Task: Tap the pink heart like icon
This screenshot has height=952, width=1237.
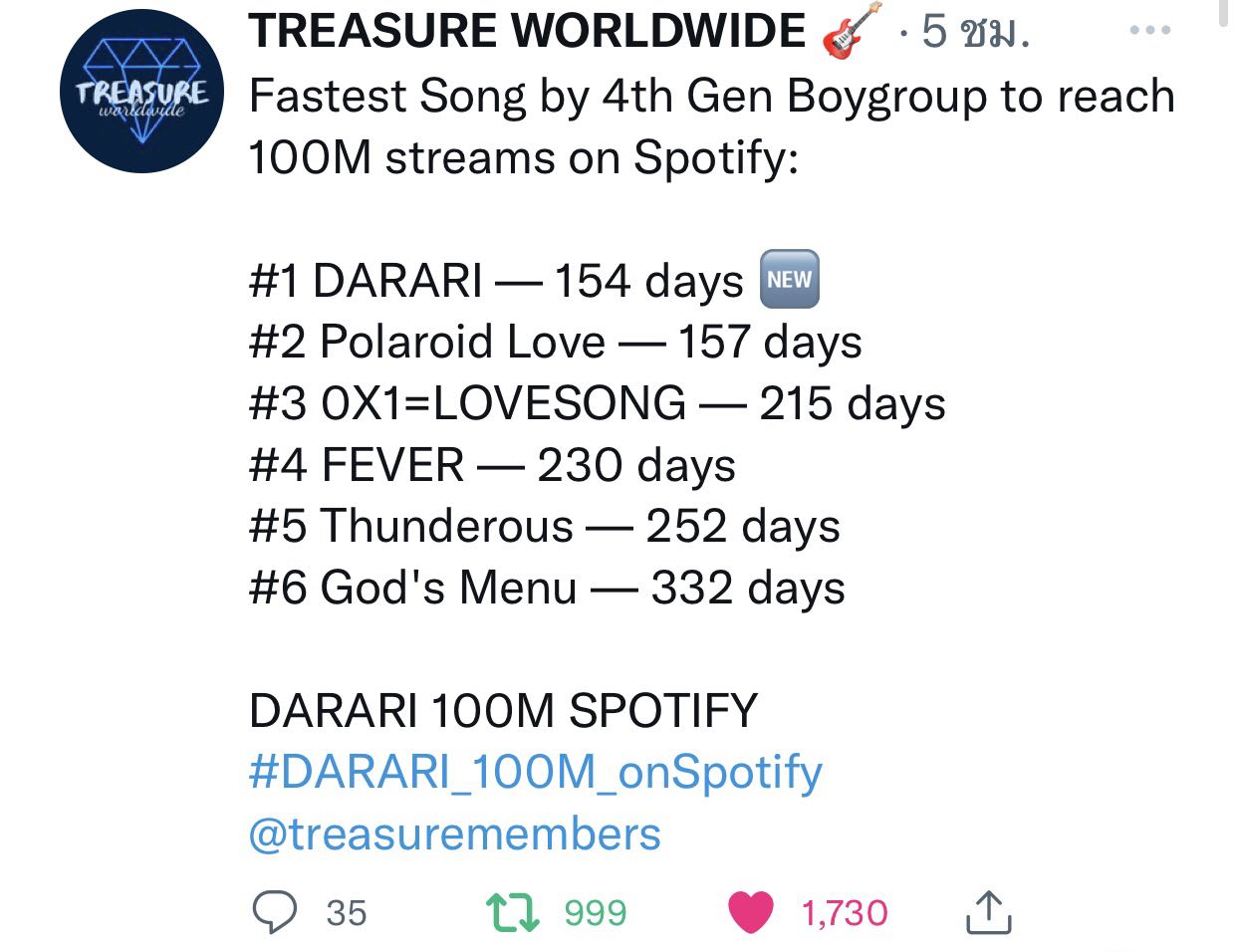Action: pyautogui.click(x=752, y=912)
